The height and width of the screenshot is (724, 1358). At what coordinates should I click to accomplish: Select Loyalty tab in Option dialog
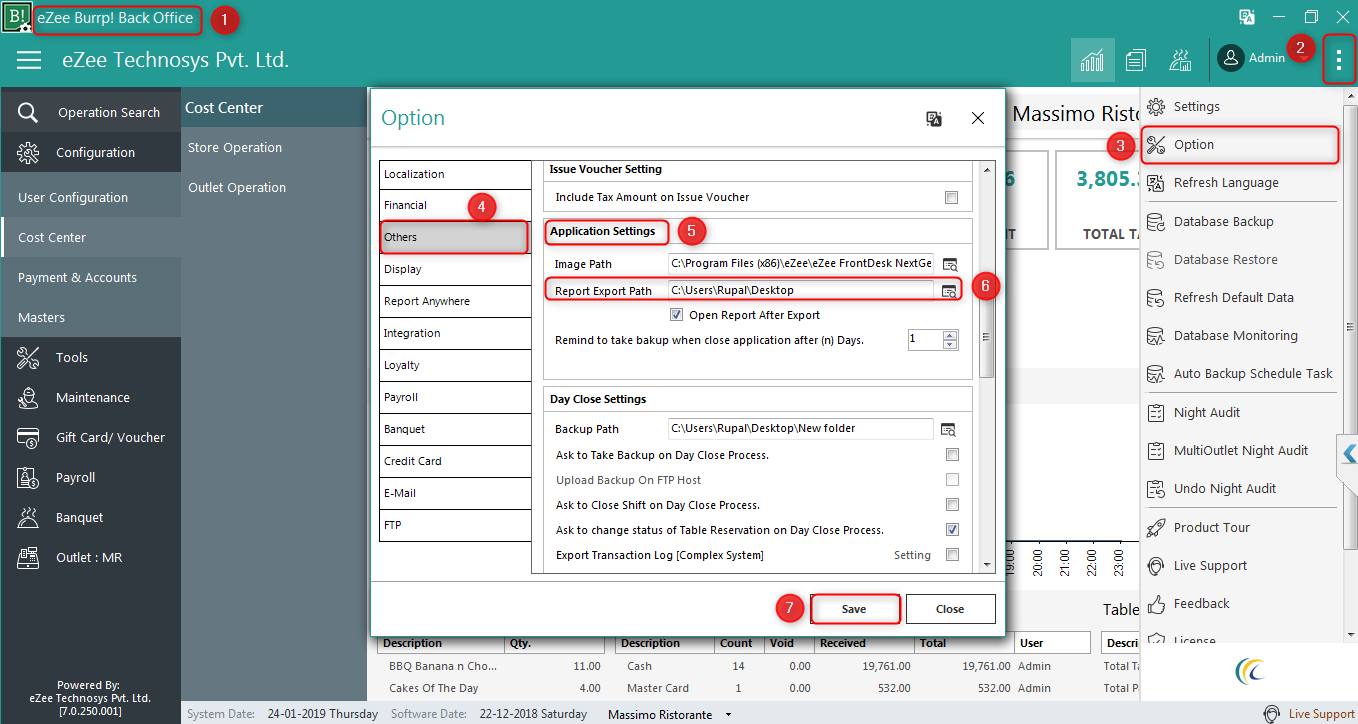click(x=455, y=365)
